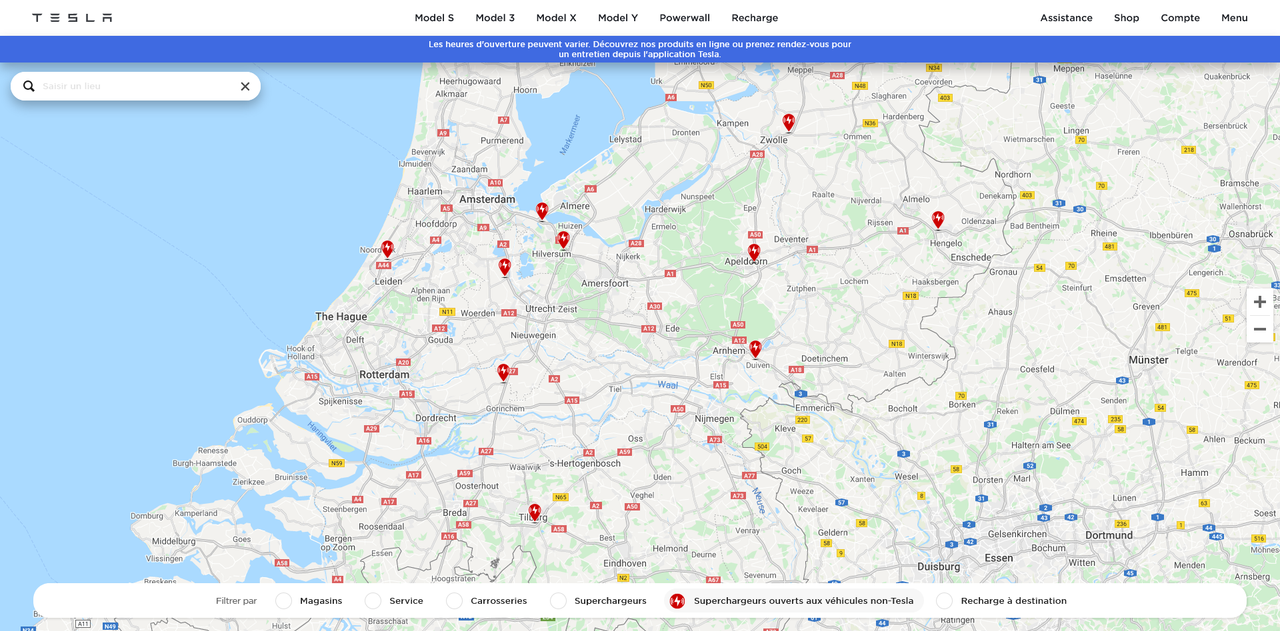Select the Supercharger pin near Duiven
This screenshot has height=631, width=1280.
pyautogui.click(x=755, y=348)
